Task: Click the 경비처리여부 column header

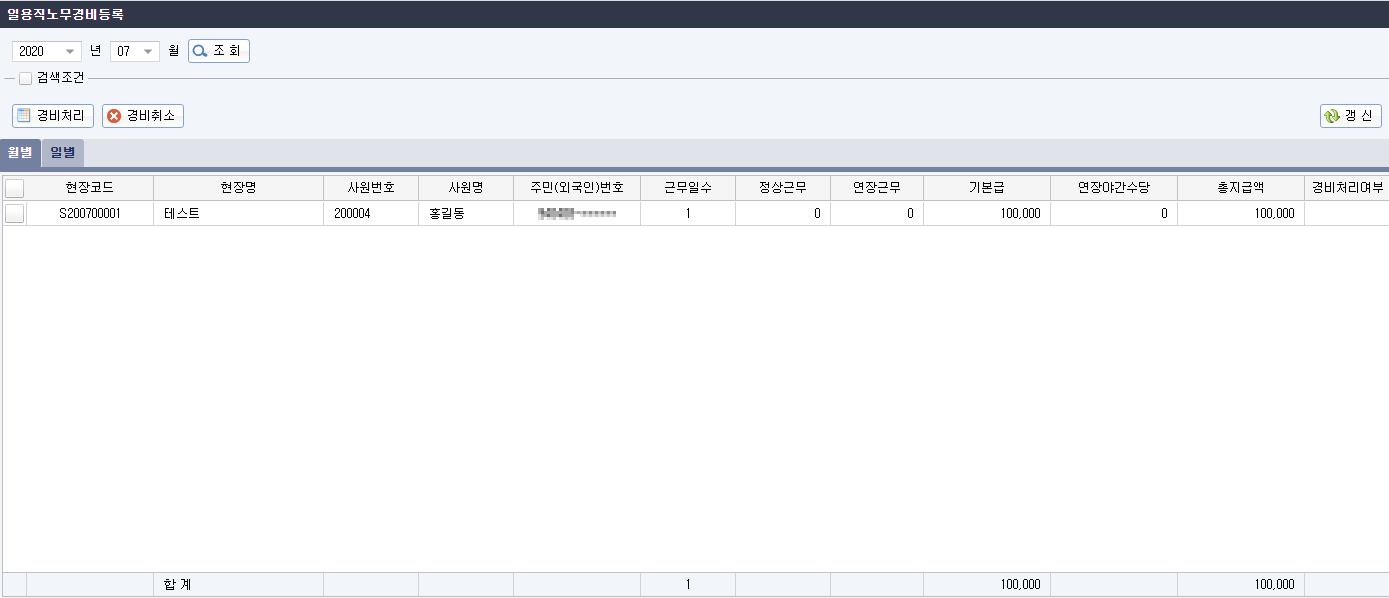Action: pyautogui.click(x=1347, y=188)
